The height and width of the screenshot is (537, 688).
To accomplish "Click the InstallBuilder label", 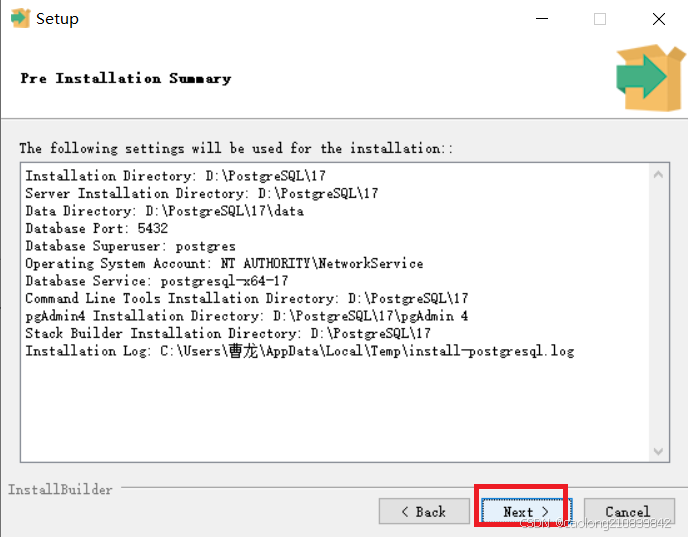I will (x=60, y=490).
